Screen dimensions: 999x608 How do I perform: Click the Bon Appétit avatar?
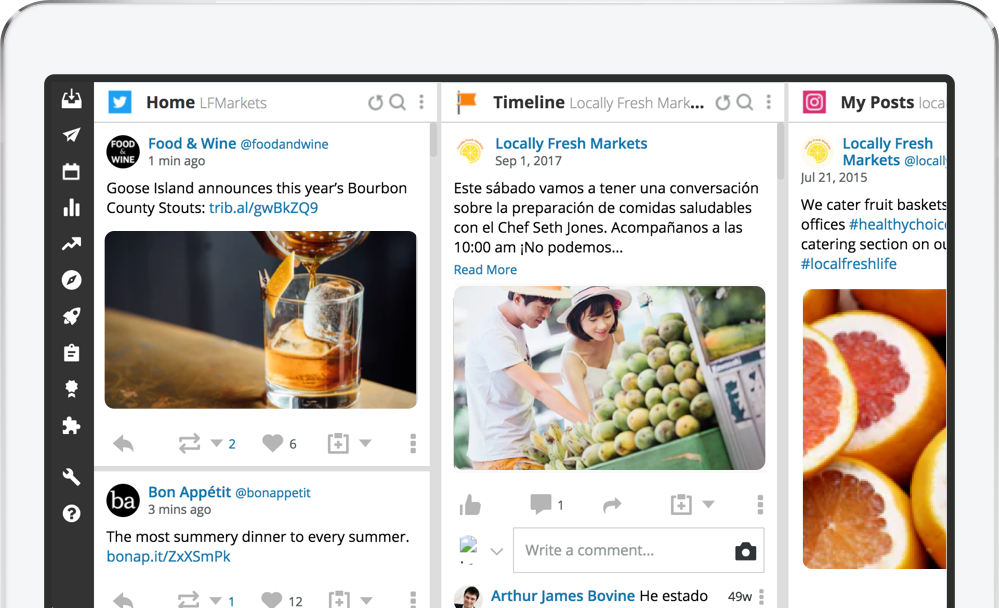[123, 500]
